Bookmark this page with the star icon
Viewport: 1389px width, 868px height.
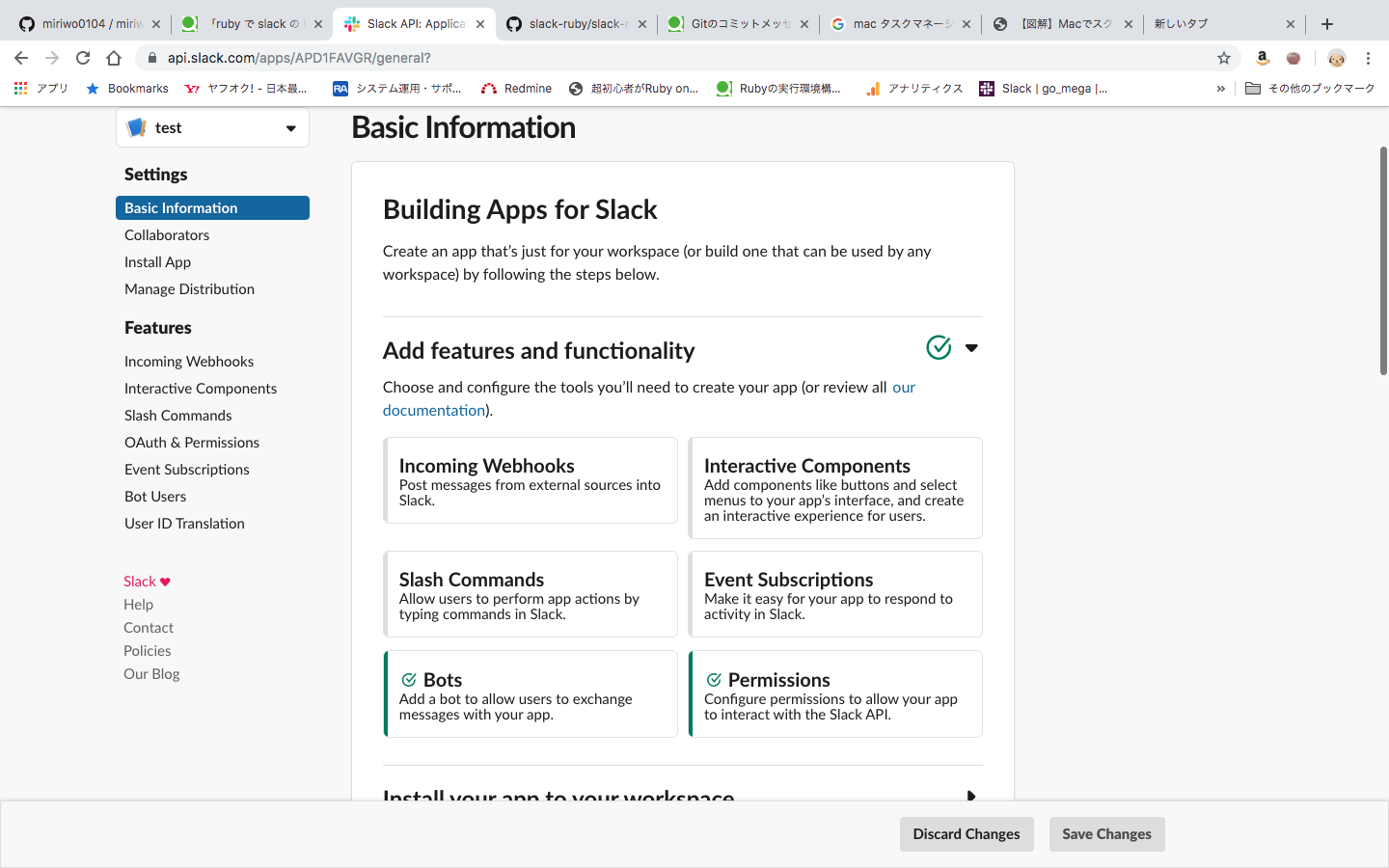pyautogui.click(x=1224, y=58)
